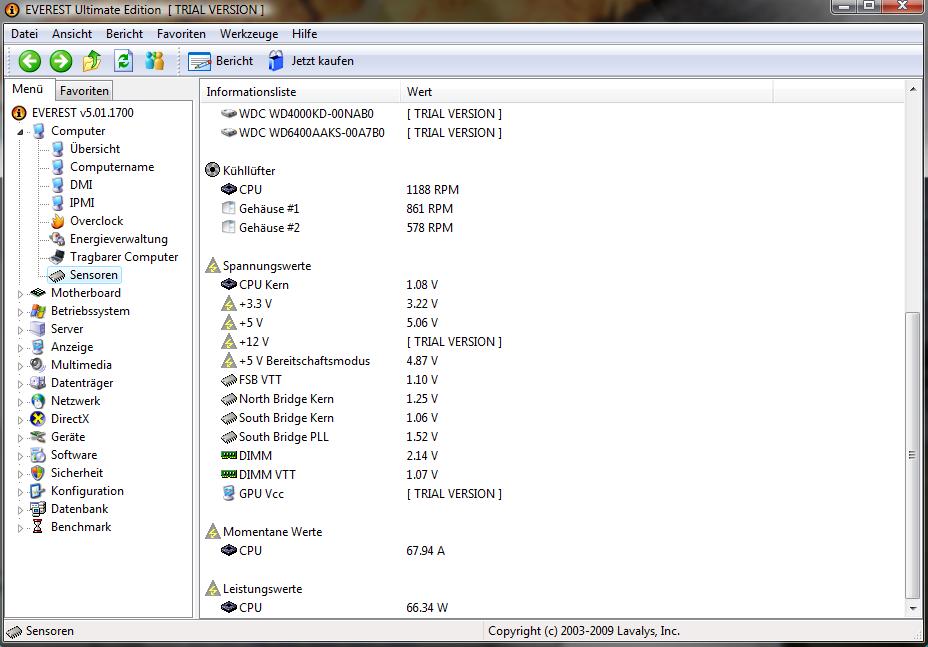Click Jetzt kaufen to buy now
This screenshot has height=647, width=928.
[311, 61]
